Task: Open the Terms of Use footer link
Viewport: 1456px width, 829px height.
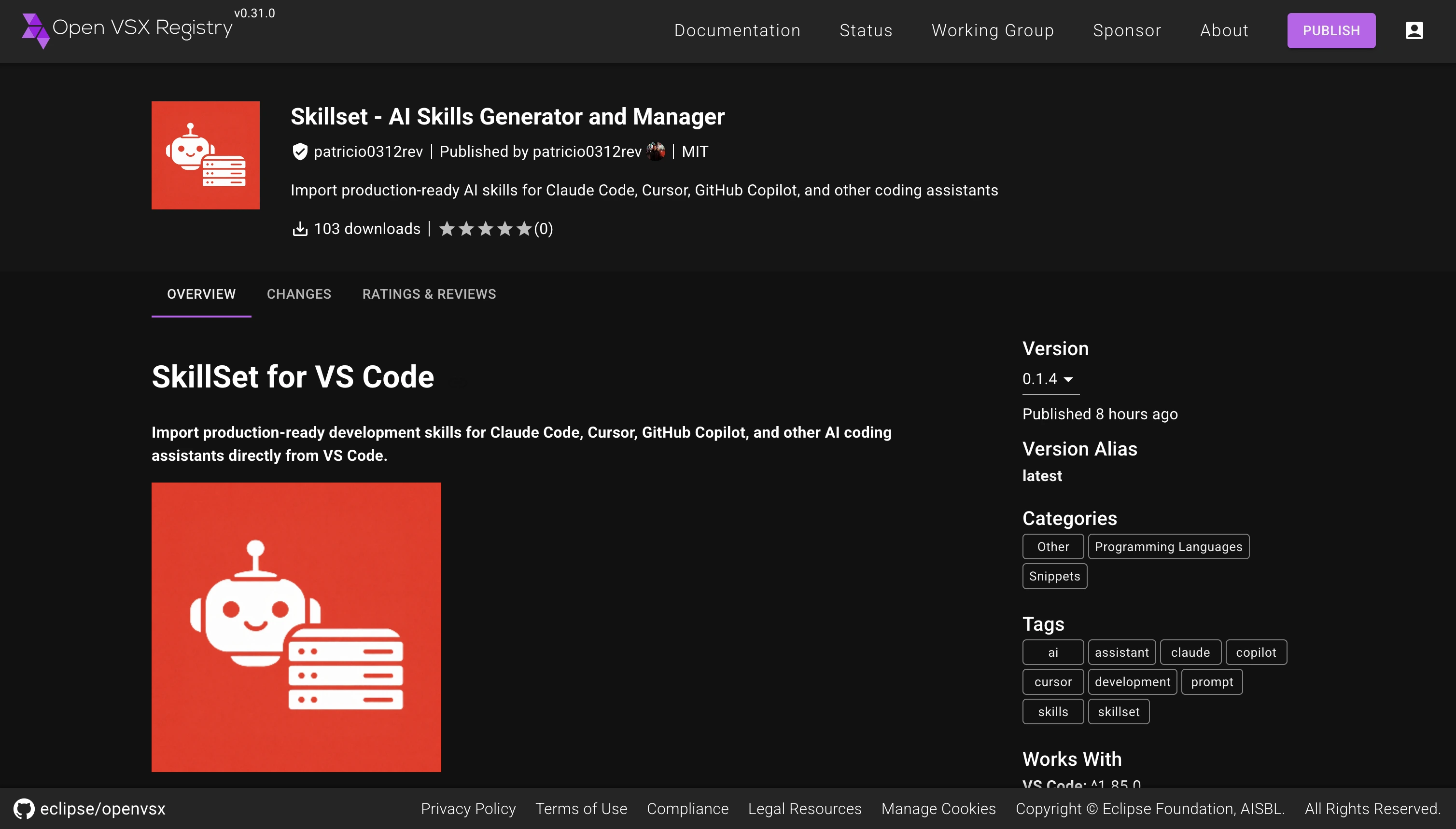Action: pyautogui.click(x=581, y=809)
